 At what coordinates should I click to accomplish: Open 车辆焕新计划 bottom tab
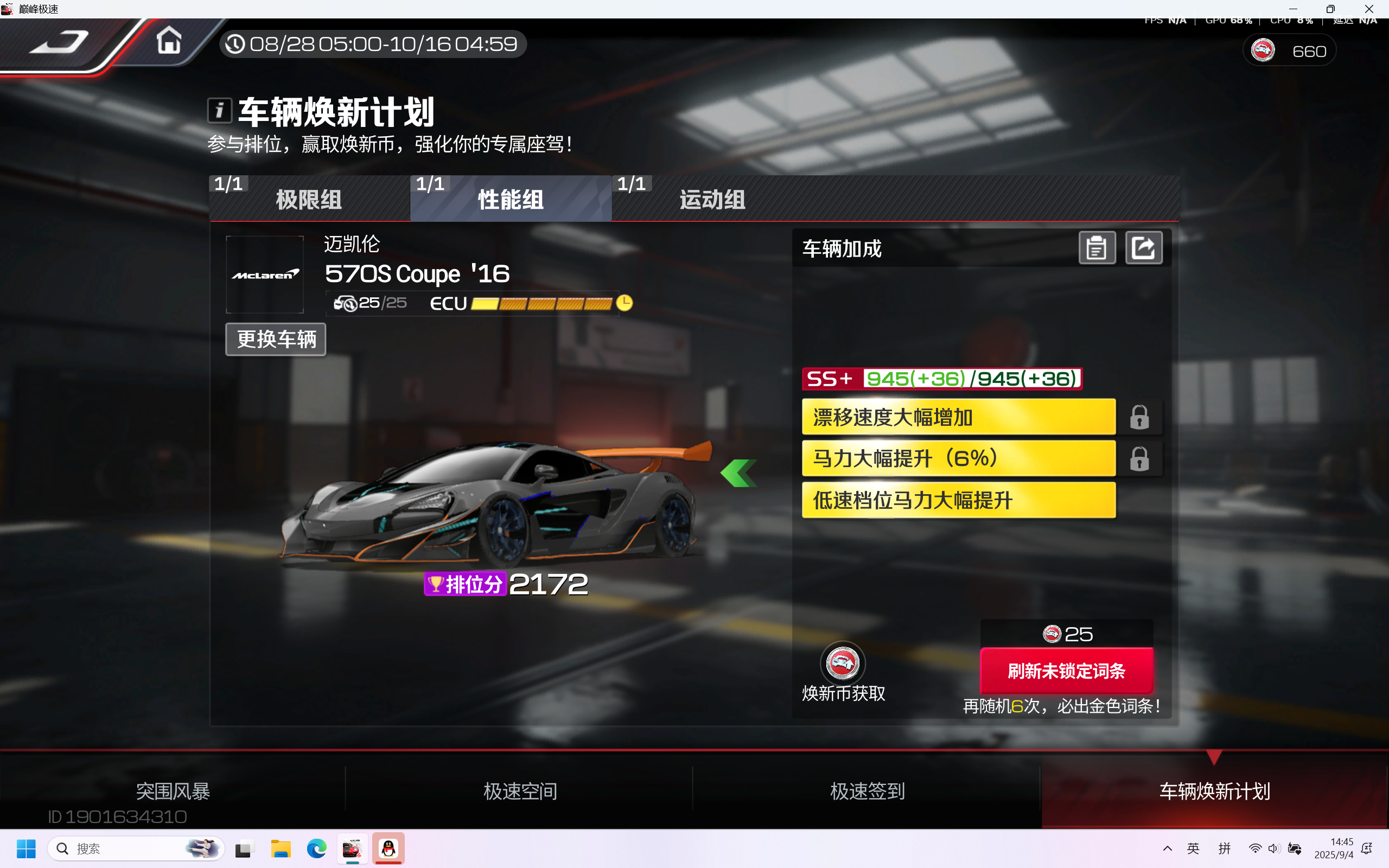click(x=1214, y=791)
